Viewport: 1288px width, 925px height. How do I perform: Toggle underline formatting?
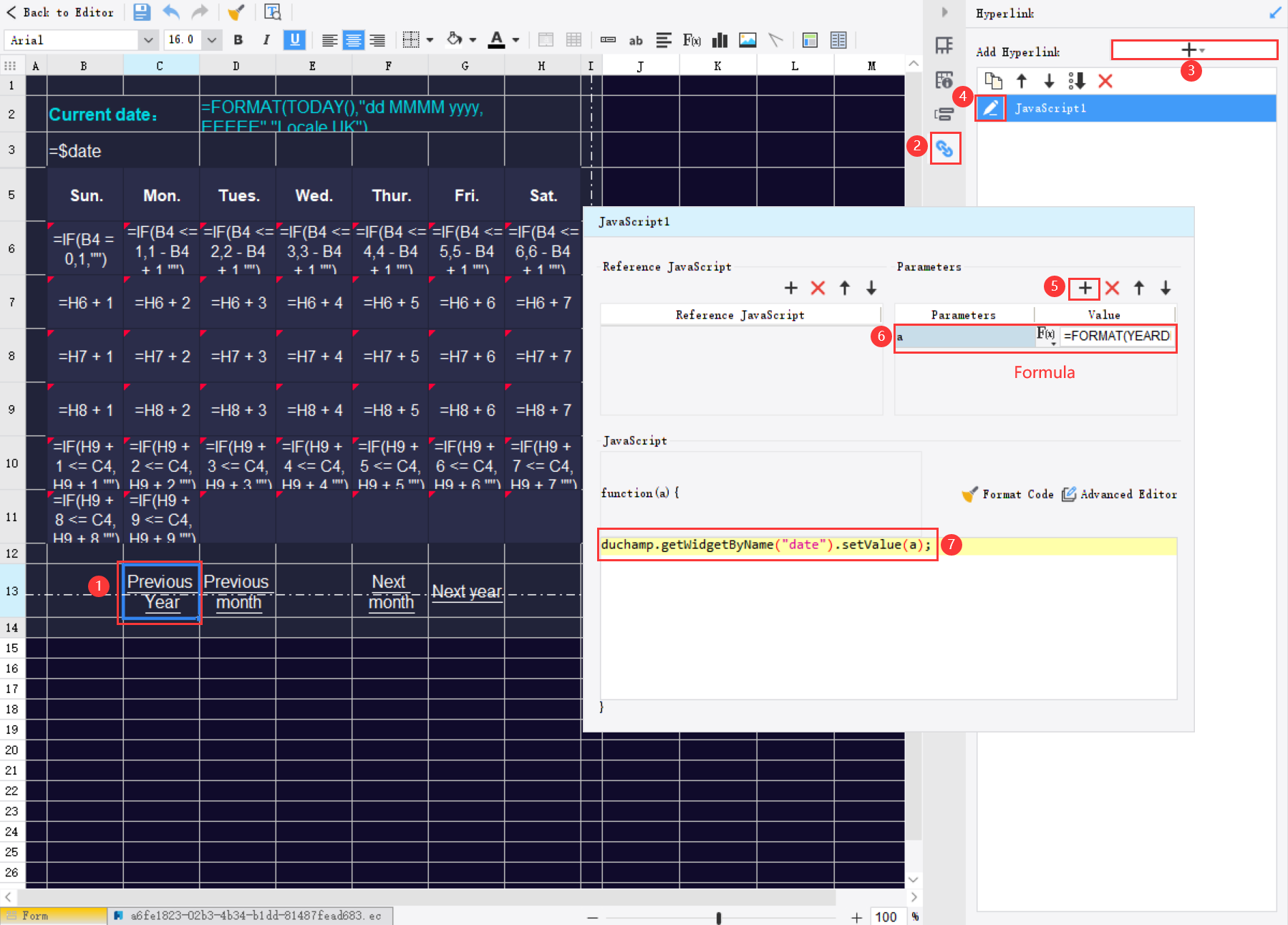[294, 40]
